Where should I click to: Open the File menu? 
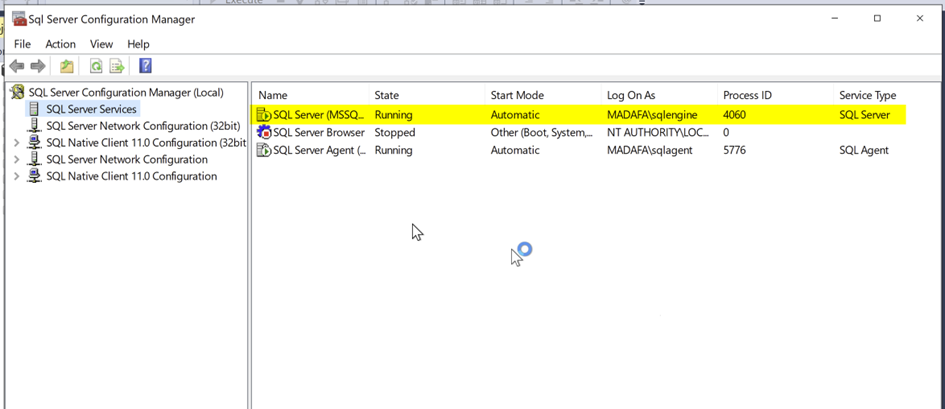[x=22, y=44]
